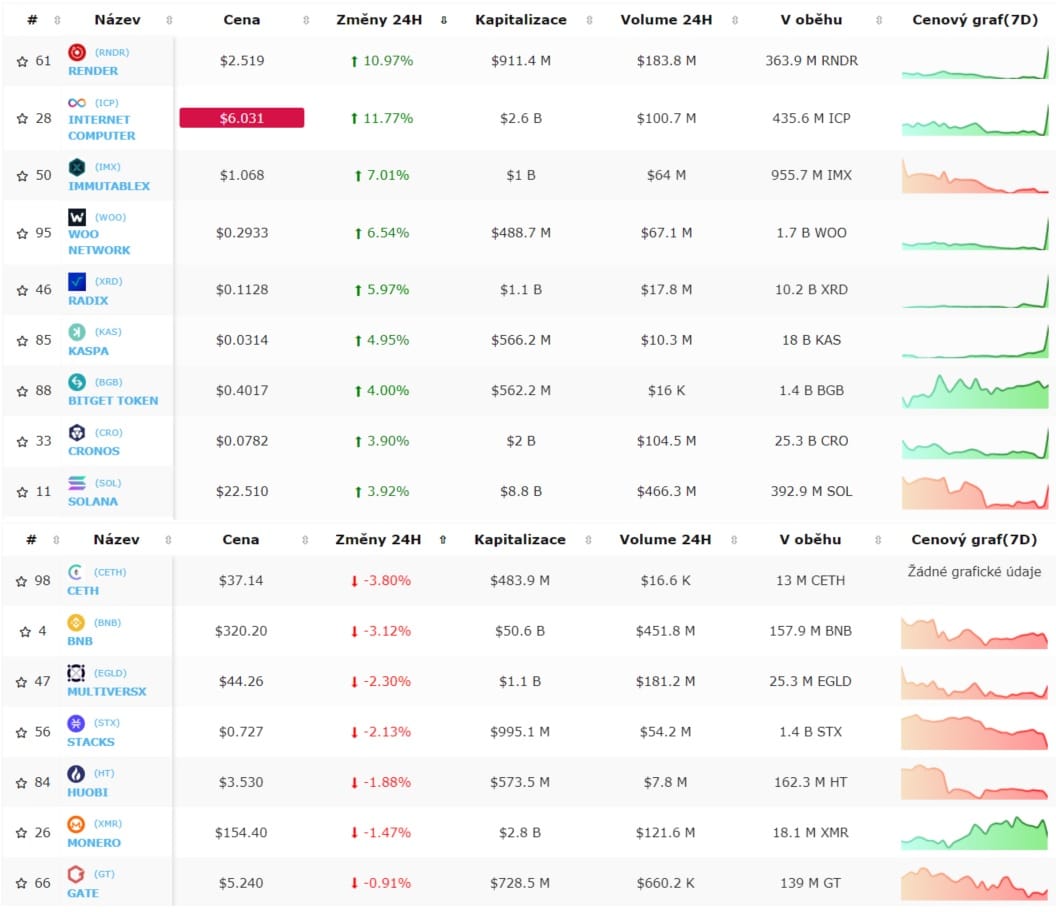Toggle favorite star for Kaspa
This screenshot has height=912, width=1056.
click(x=22, y=341)
